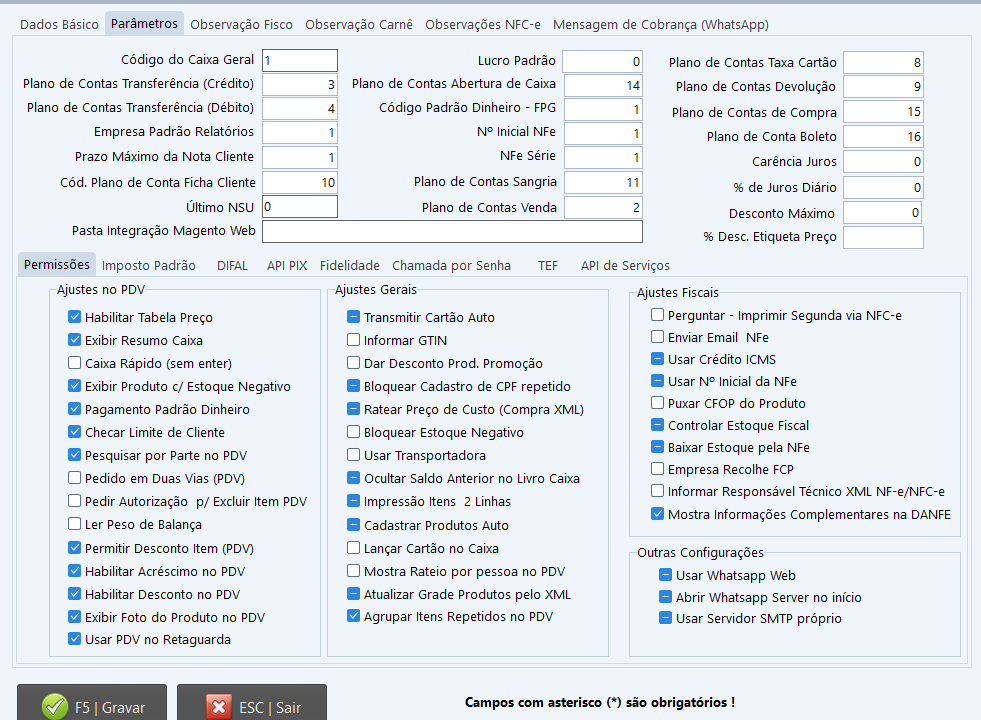
Task: Uncheck Pagamento Padrão Dinheiro
Action: coord(74,408)
